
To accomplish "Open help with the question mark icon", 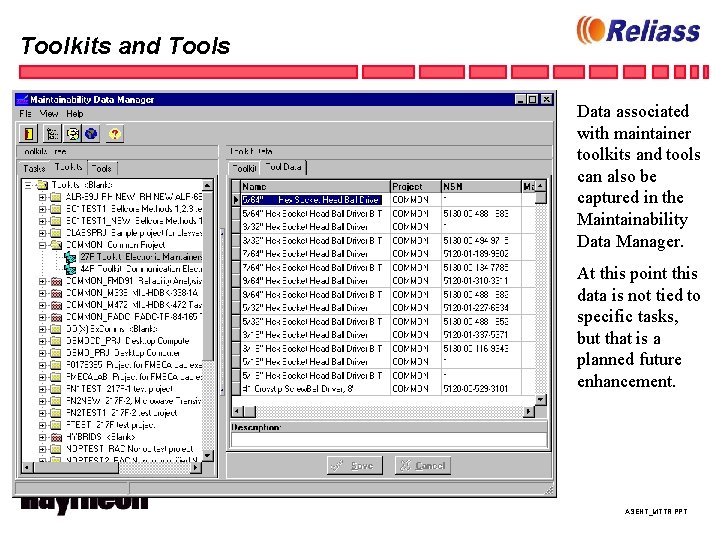I will coord(115,134).
